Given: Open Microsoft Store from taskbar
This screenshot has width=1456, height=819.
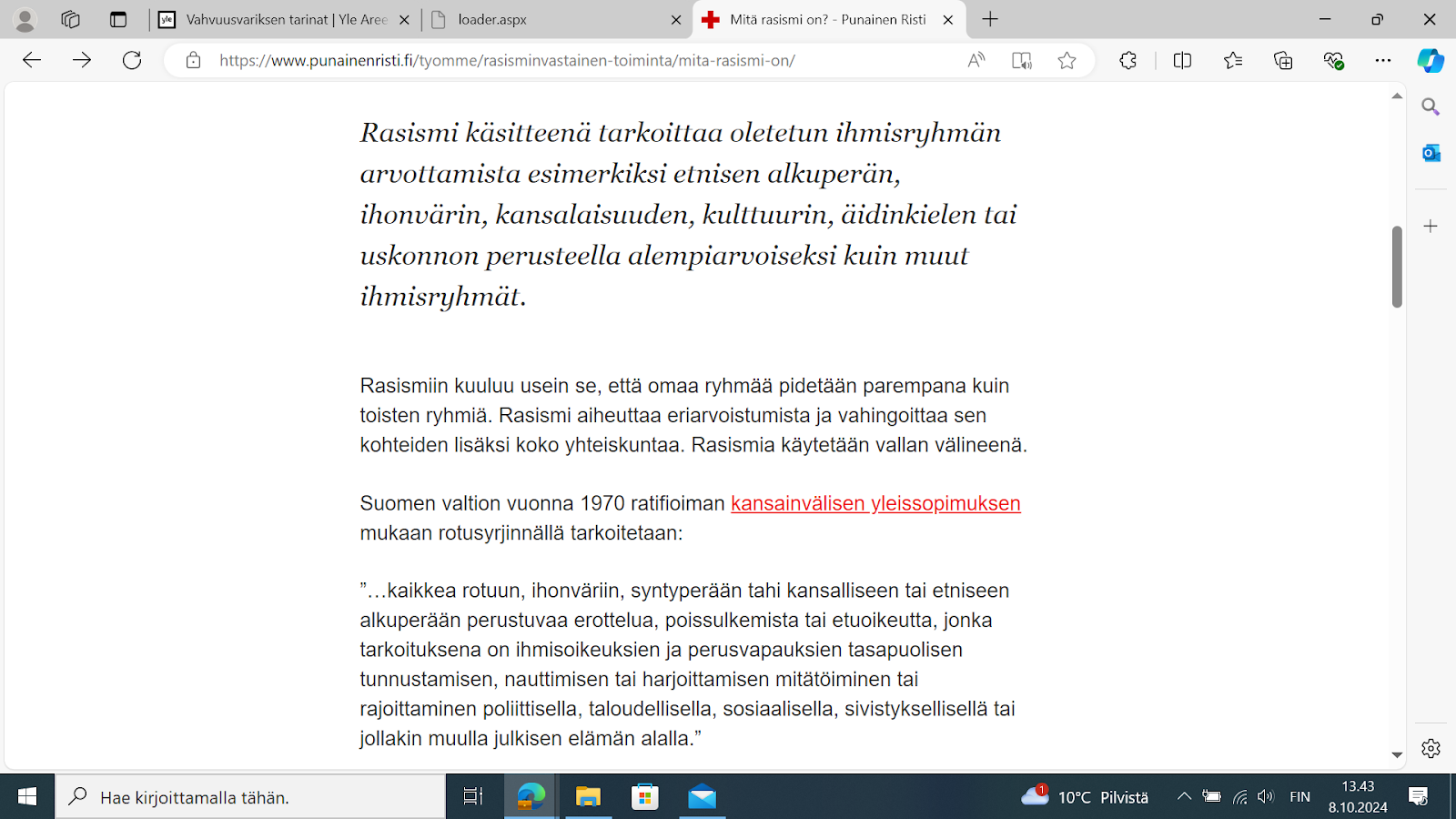Looking at the screenshot, I should click(645, 797).
